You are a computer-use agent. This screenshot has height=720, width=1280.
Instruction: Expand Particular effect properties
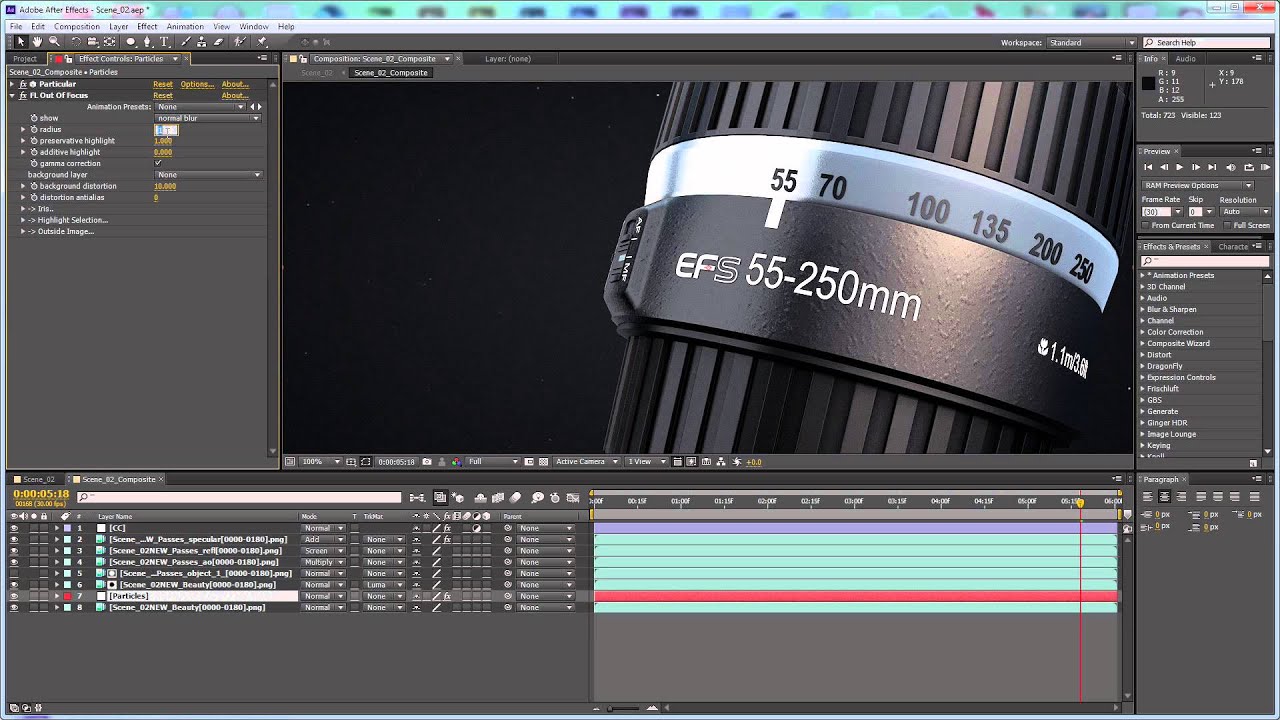[12, 84]
